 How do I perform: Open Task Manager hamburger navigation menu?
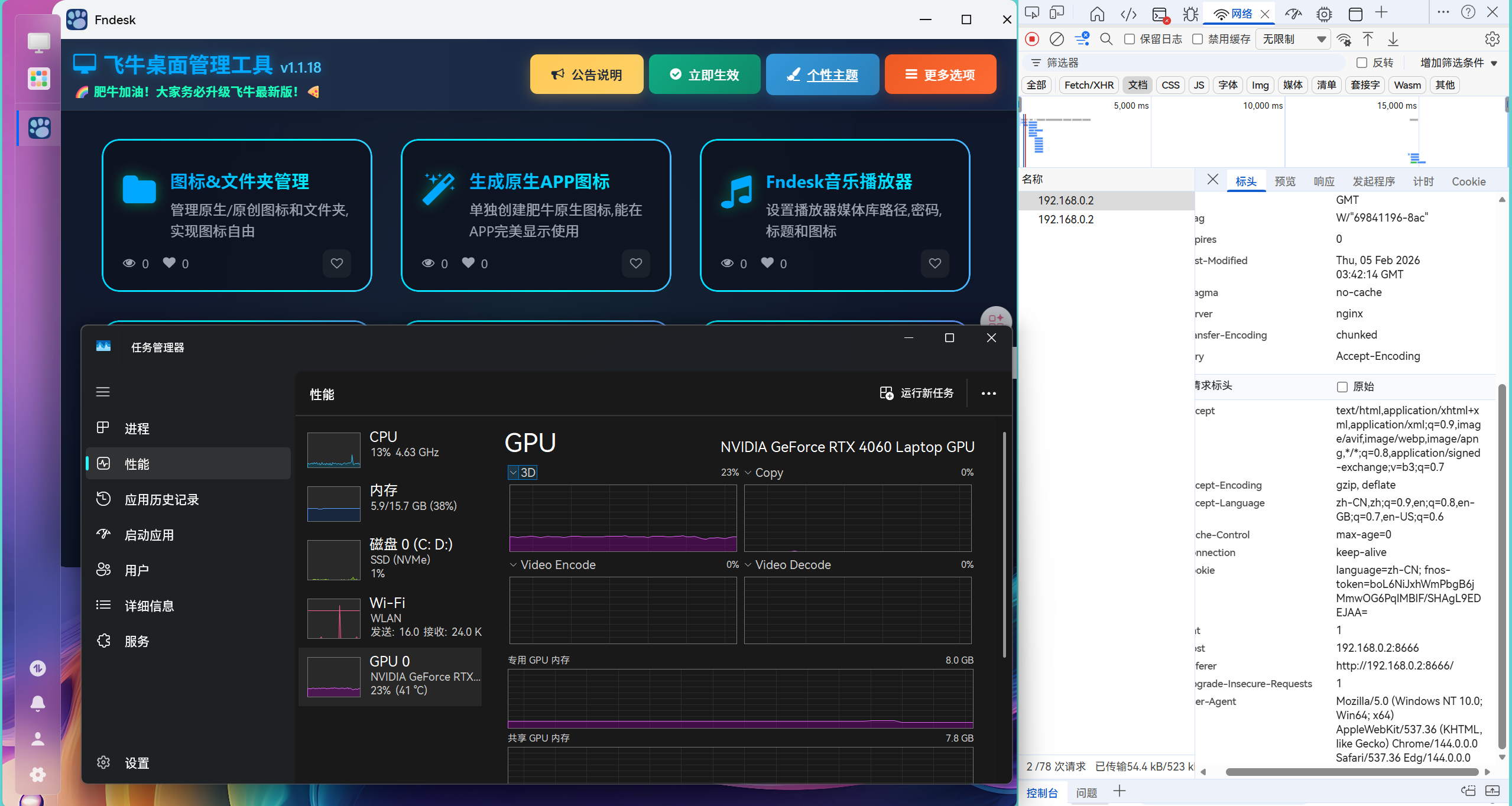[x=103, y=392]
